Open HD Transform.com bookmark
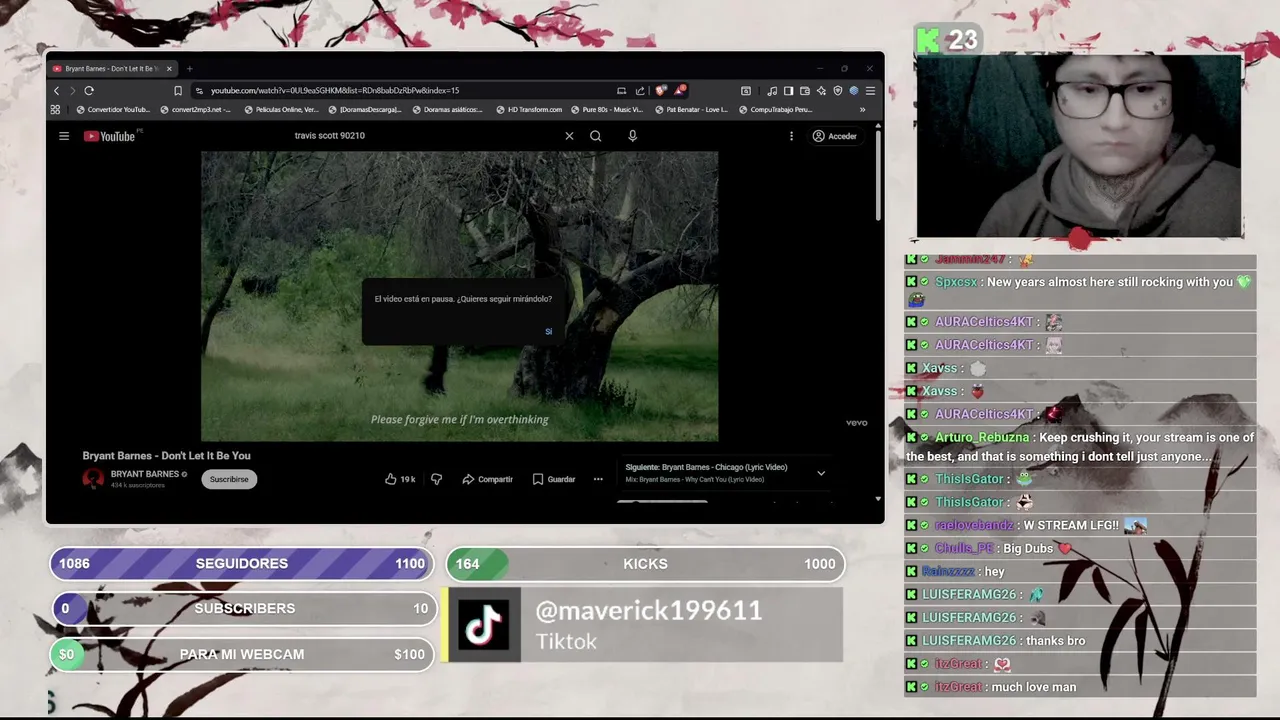 click(x=529, y=109)
